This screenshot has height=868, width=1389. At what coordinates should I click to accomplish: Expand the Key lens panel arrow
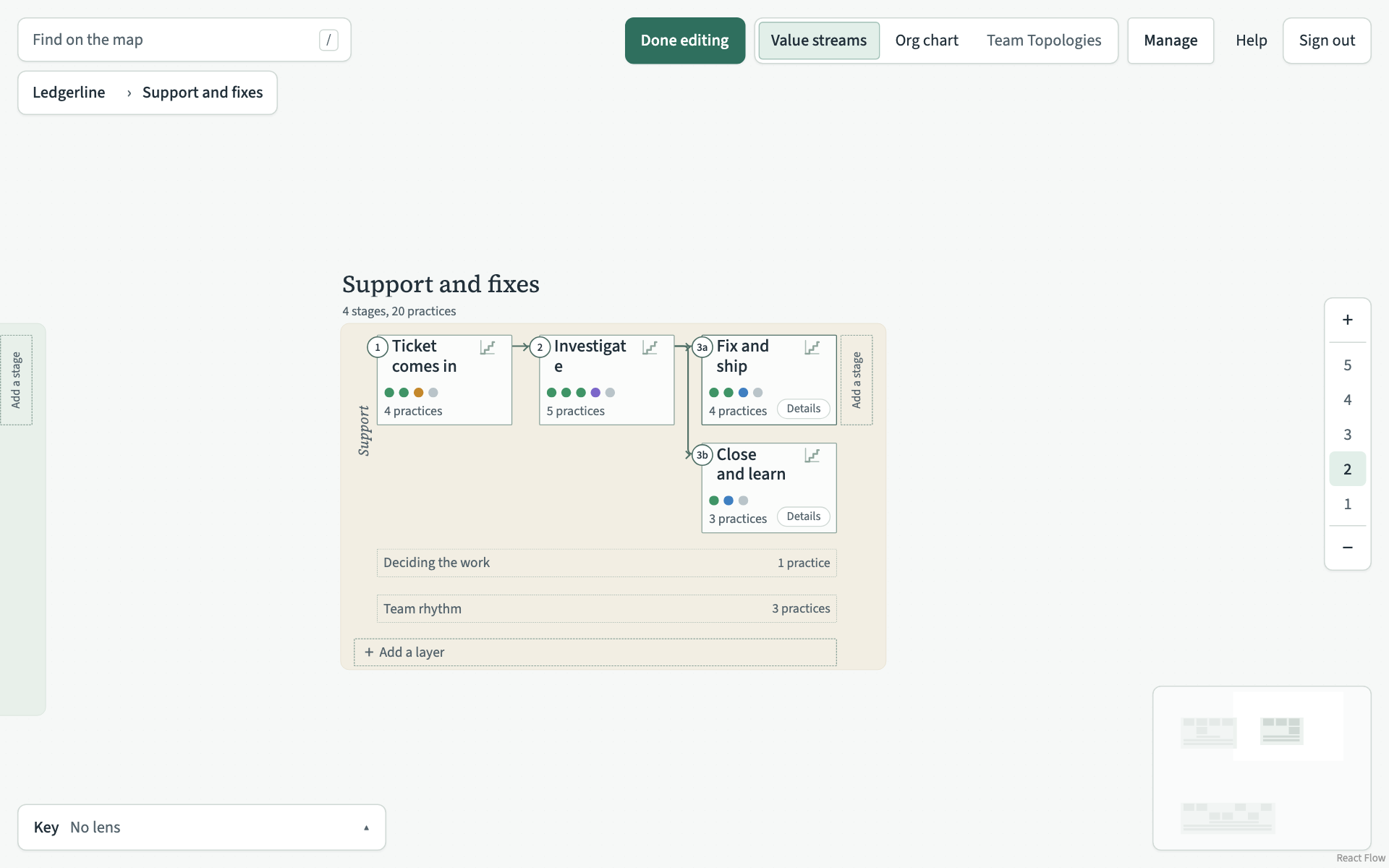tap(366, 827)
